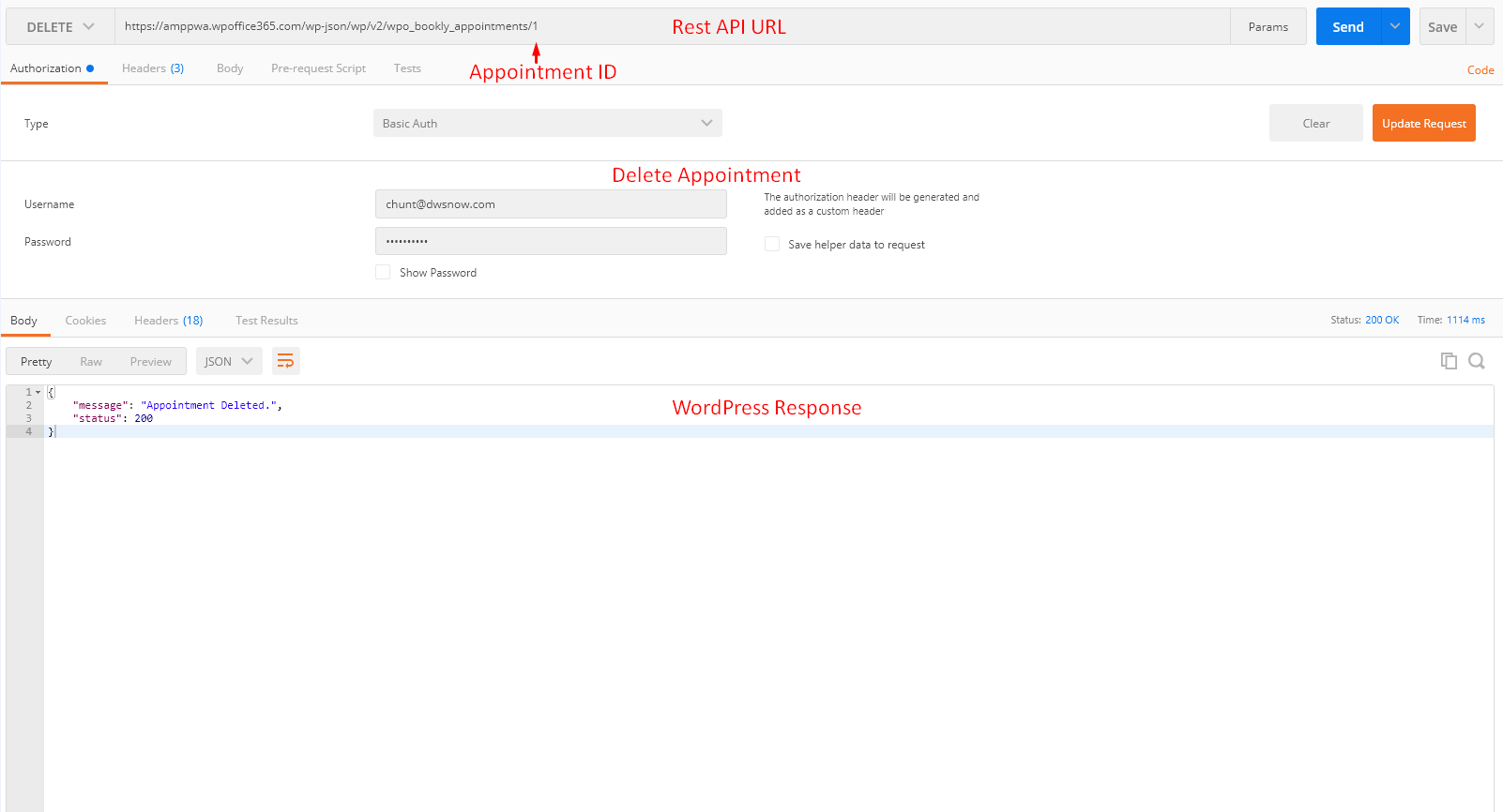Focus the request URL field
This screenshot has height=812, width=1503.
coord(672,26)
